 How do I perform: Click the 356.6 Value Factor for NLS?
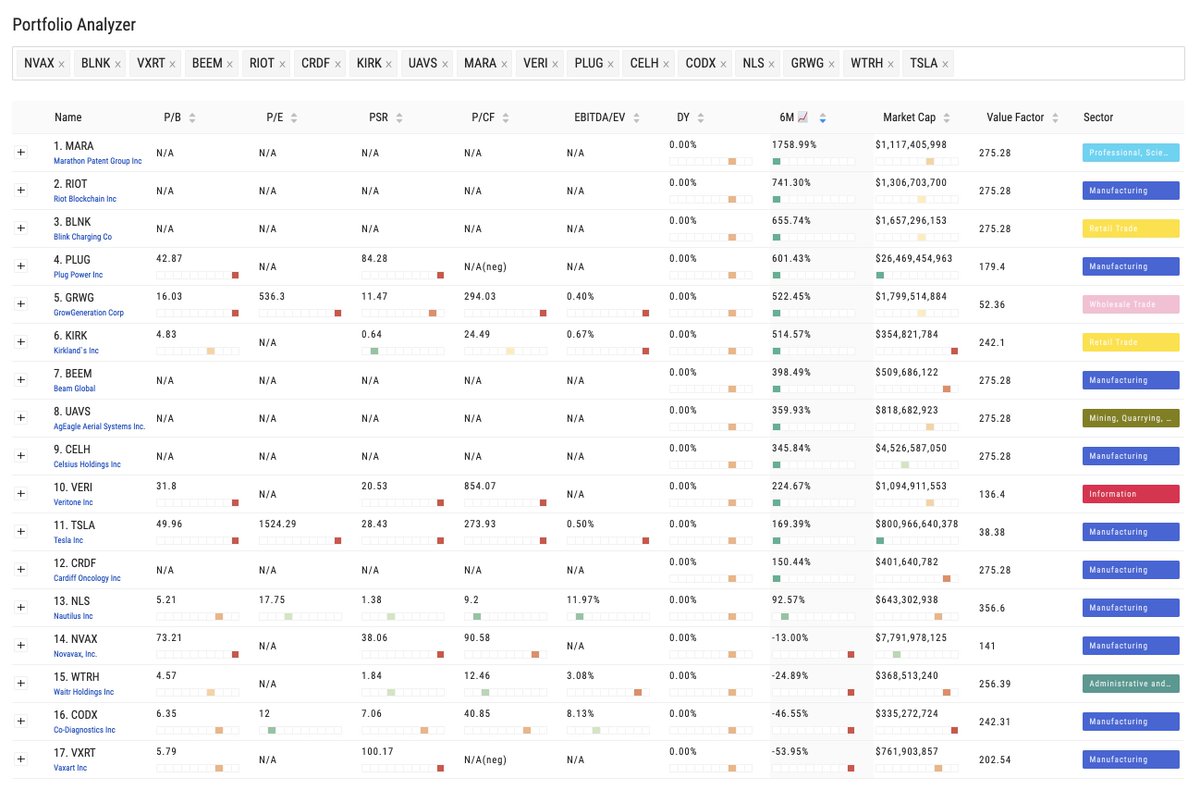[x=992, y=608]
